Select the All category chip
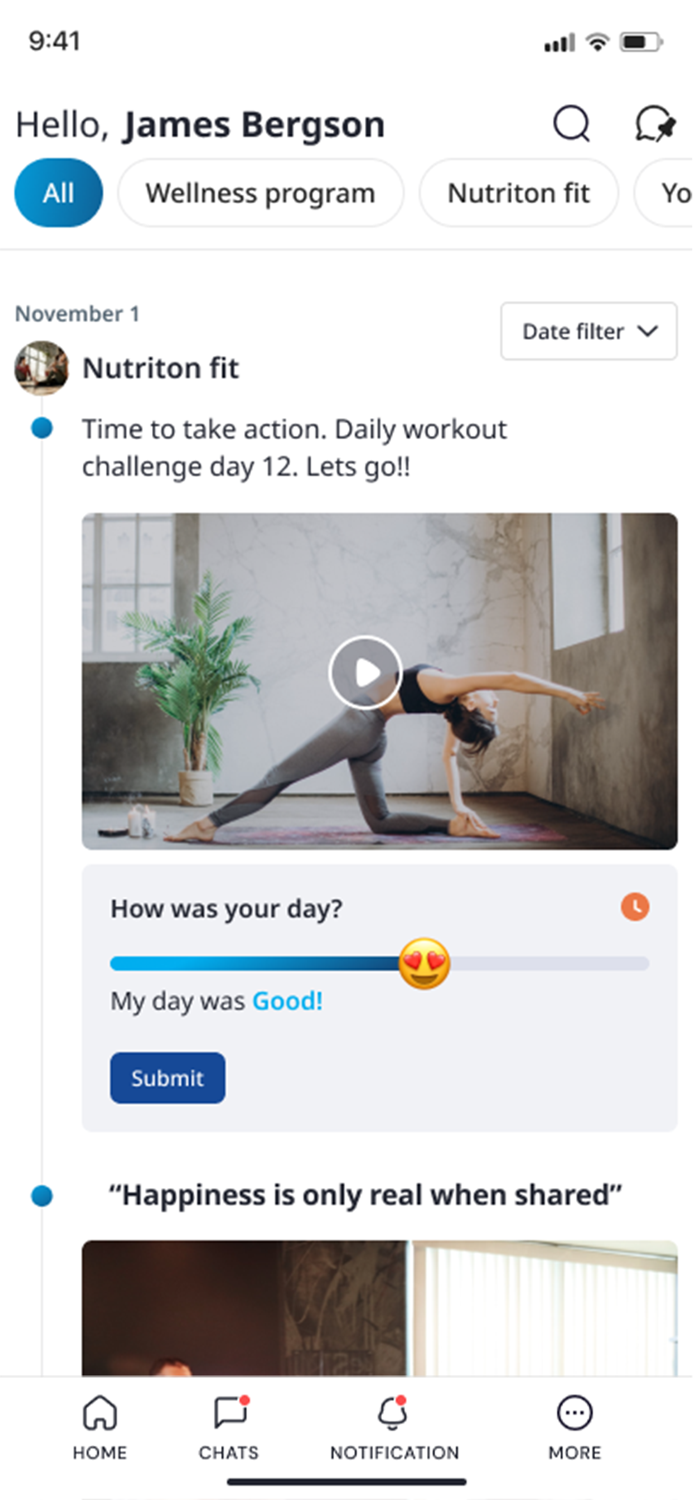The image size is (693, 1500). pos(58,193)
